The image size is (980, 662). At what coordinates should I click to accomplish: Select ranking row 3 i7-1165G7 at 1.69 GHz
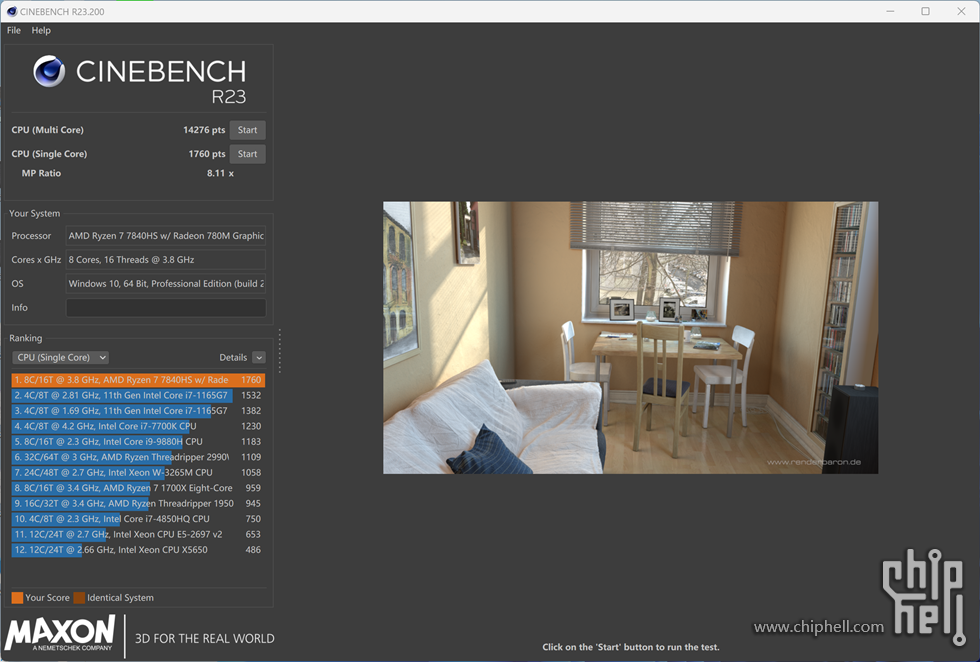coord(138,411)
